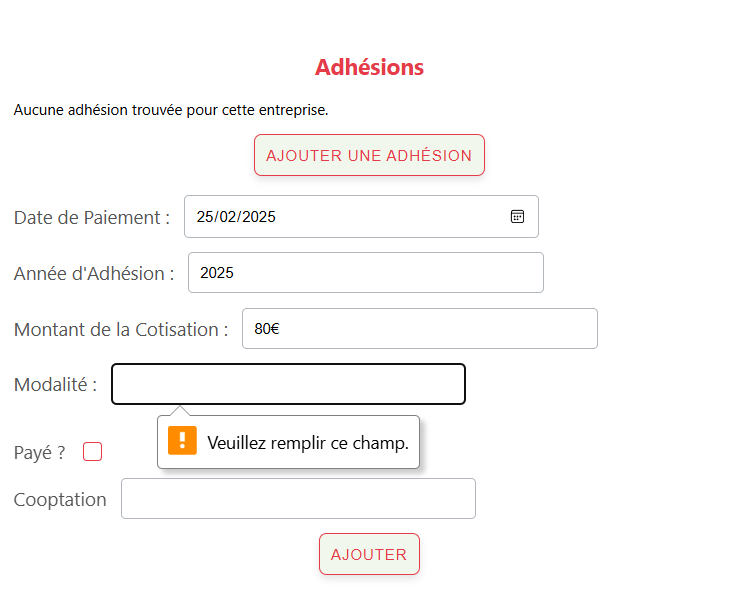The width and height of the screenshot is (733, 593).
Task: Click the orange exclamation warning icon
Action: click(x=182, y=440)
